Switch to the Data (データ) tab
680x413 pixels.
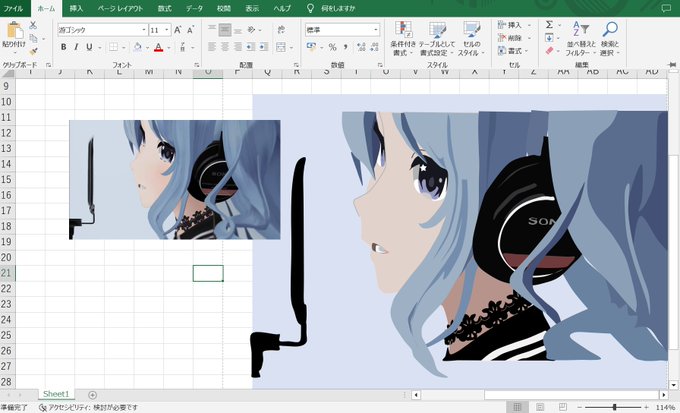pyautogui.click(x=194, y=8)
